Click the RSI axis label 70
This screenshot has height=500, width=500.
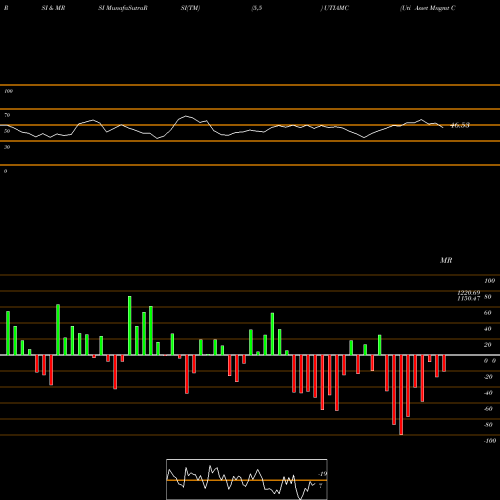point(7,115)
